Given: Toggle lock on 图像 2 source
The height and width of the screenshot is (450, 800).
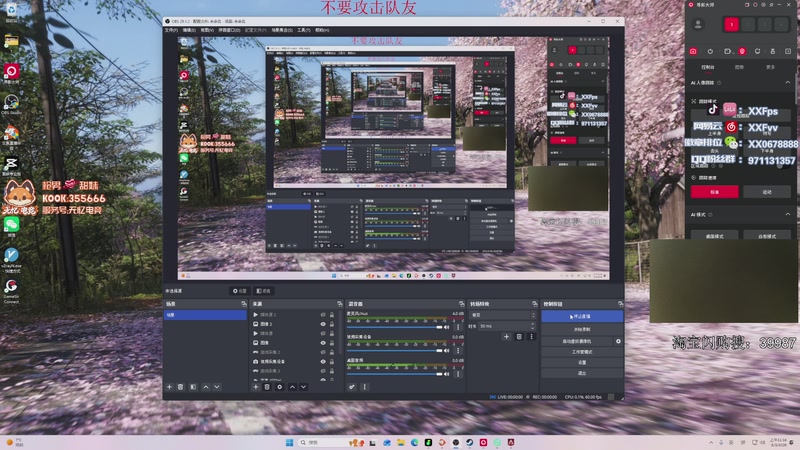Looking at the screenshot, I should coord(332,324).
